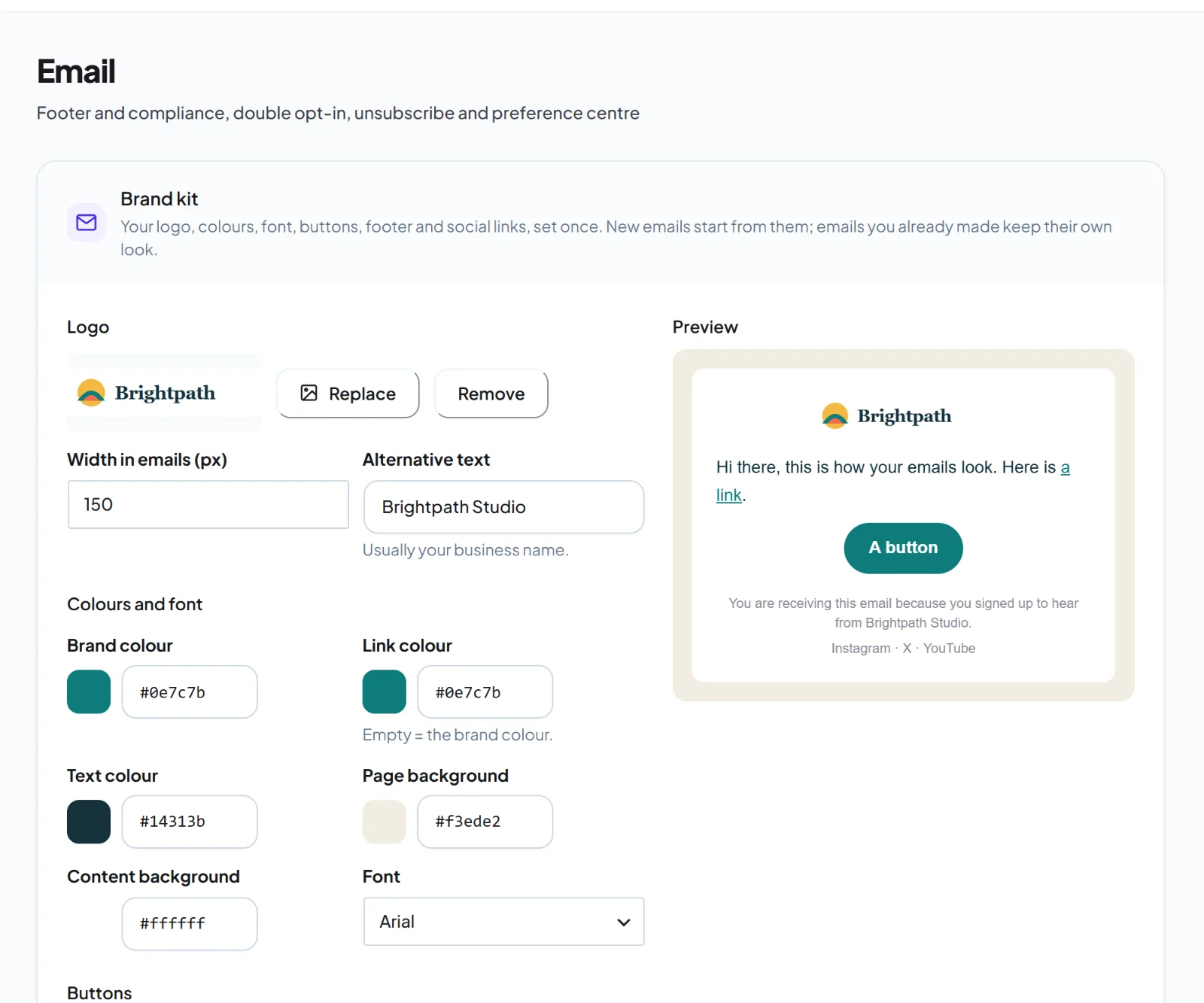Open the Brand colour swatch picker

pos(89,692)
